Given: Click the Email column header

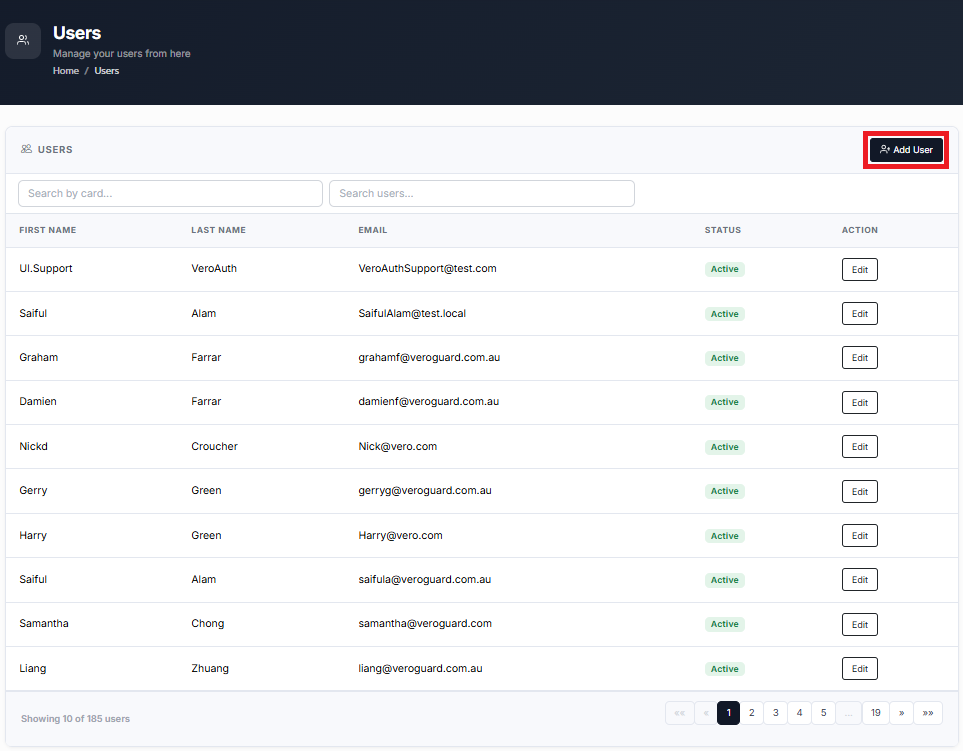Looking at the screenshot, I should (x=373, y=230).
